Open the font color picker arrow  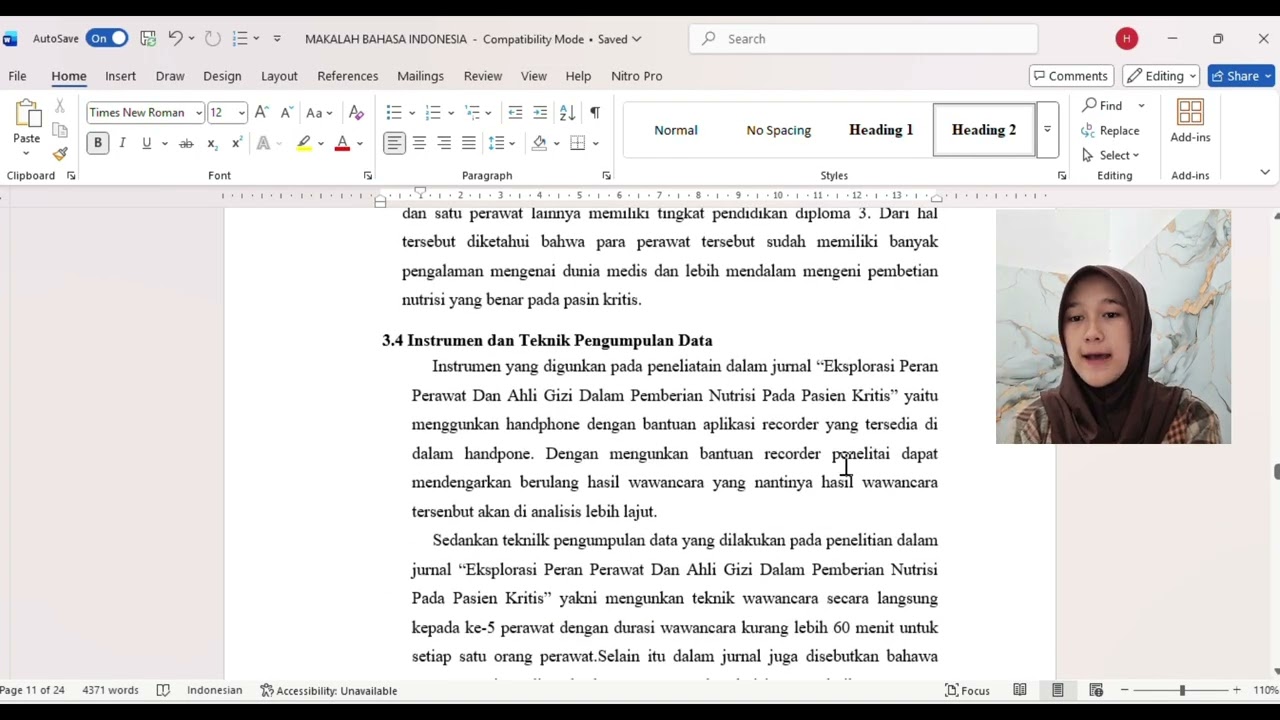tap(360, 143)
